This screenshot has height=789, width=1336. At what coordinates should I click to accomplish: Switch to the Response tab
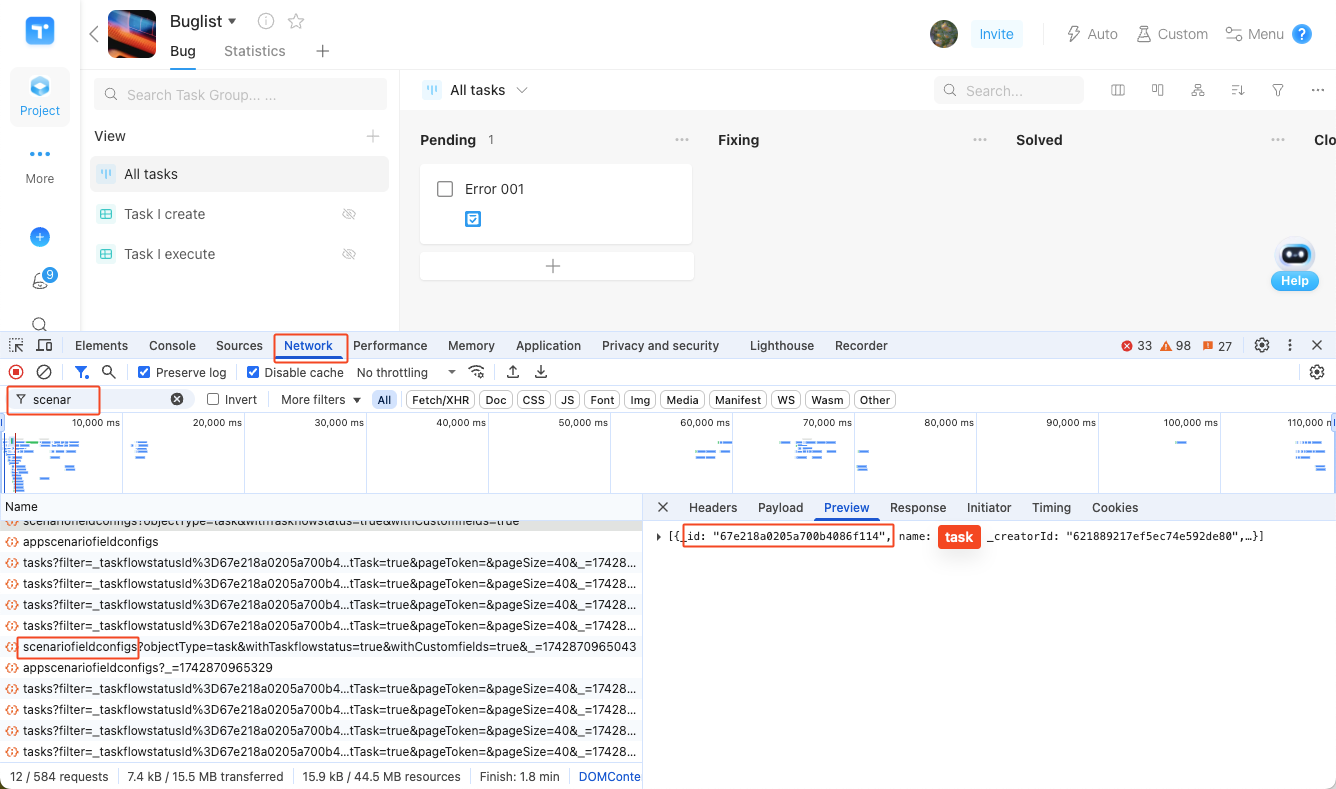[x=918, y=507]
